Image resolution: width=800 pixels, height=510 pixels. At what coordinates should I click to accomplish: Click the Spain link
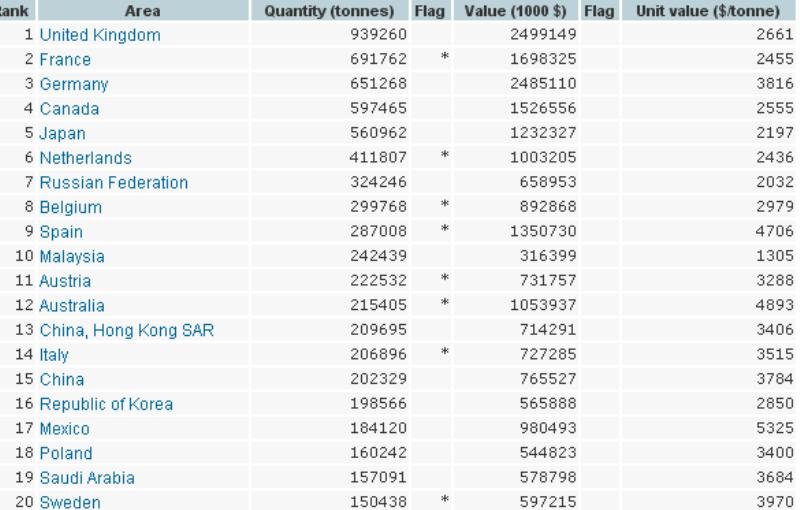point(62,232)
